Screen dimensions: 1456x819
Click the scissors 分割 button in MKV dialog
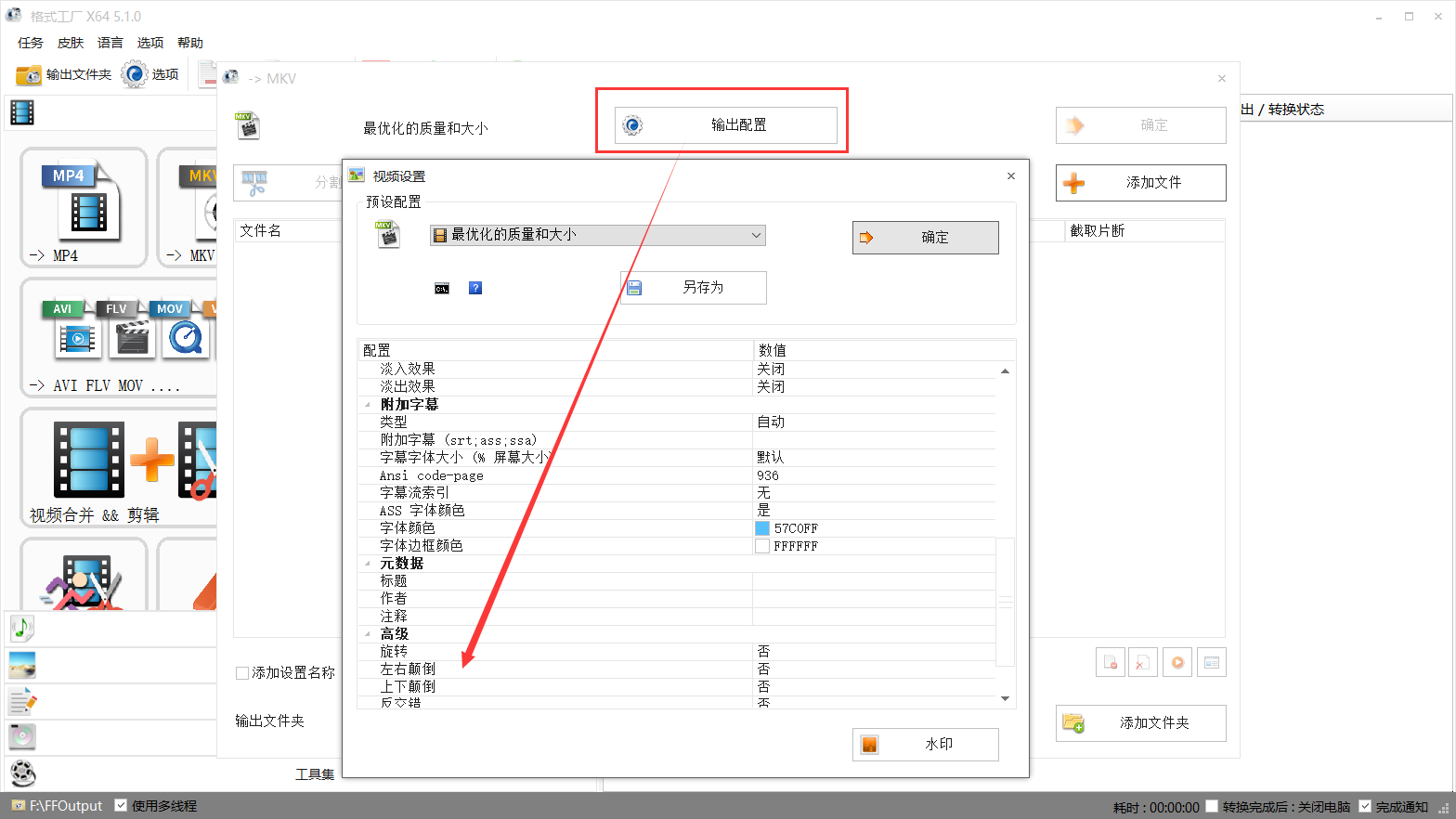[288, 183]
